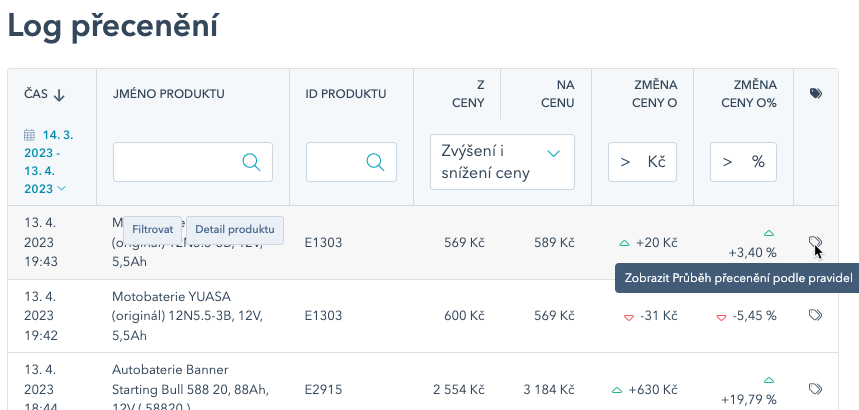Open the tag icon in the Autobaterie Banner row
This screenshot has width=859, height=410.
point(815,389)
